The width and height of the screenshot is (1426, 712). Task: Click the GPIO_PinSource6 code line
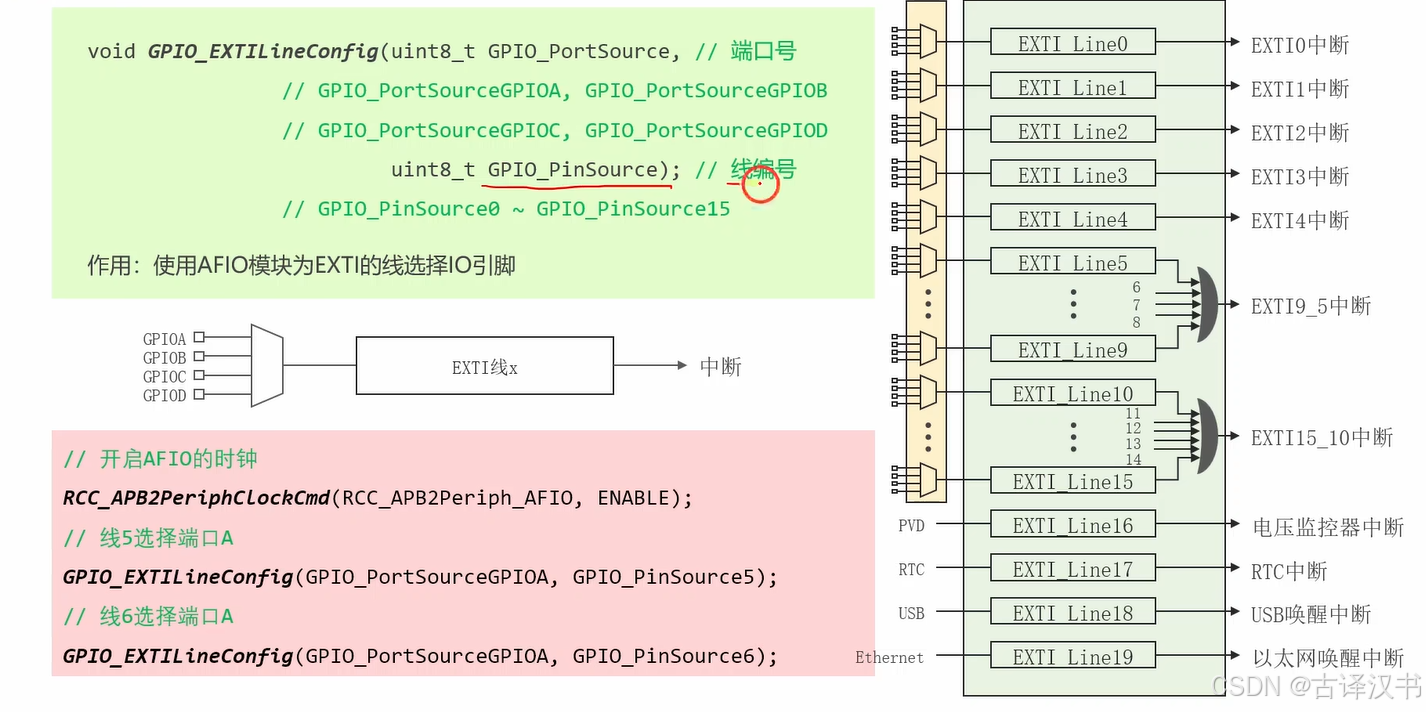pos(420,656)
